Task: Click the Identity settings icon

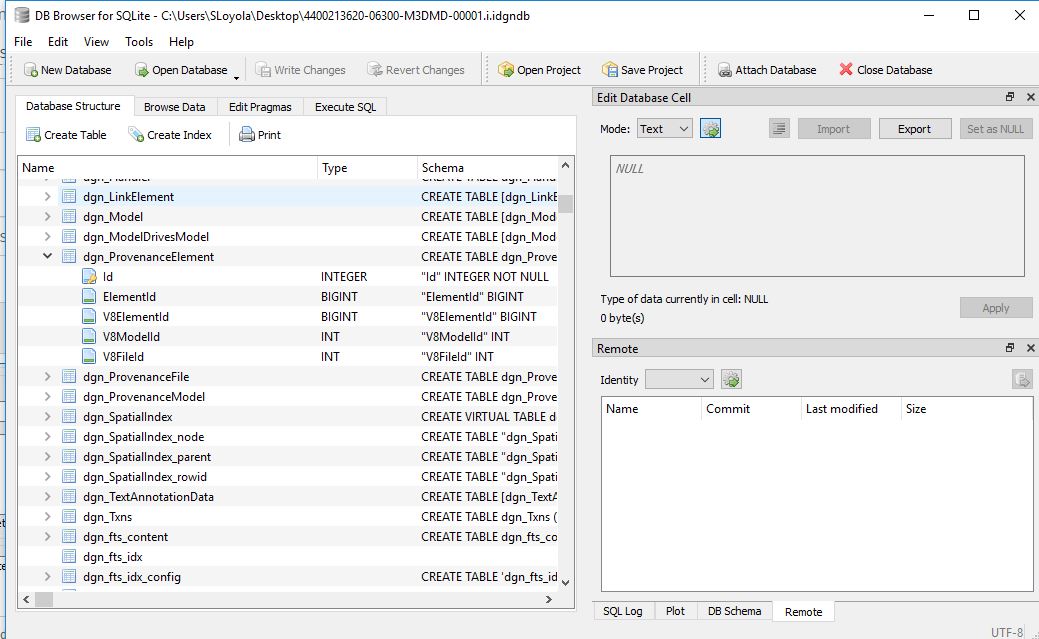Action: [732, 379]
